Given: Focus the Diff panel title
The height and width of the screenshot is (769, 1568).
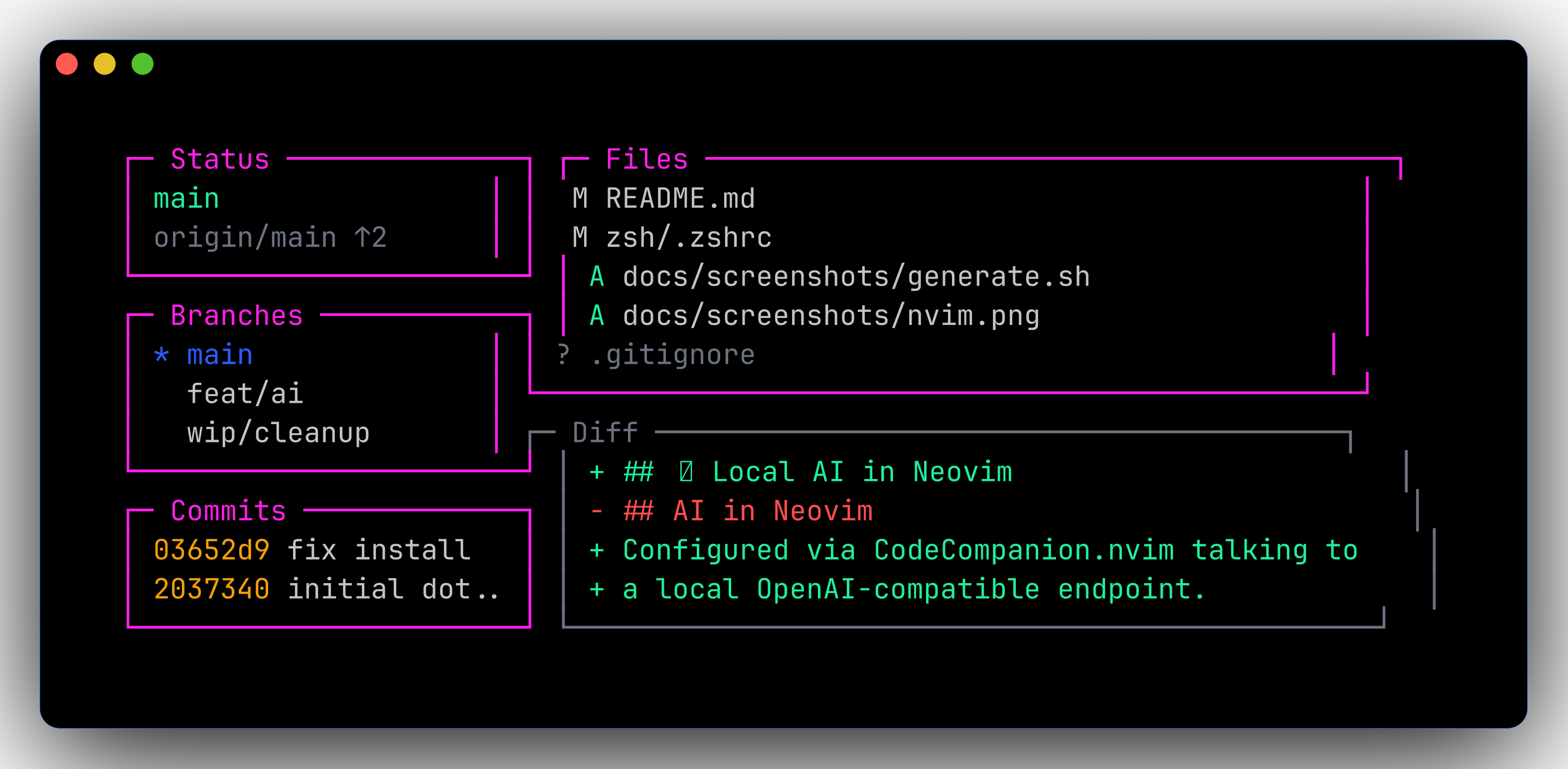Looking at the screenshot, I should 605,432.
